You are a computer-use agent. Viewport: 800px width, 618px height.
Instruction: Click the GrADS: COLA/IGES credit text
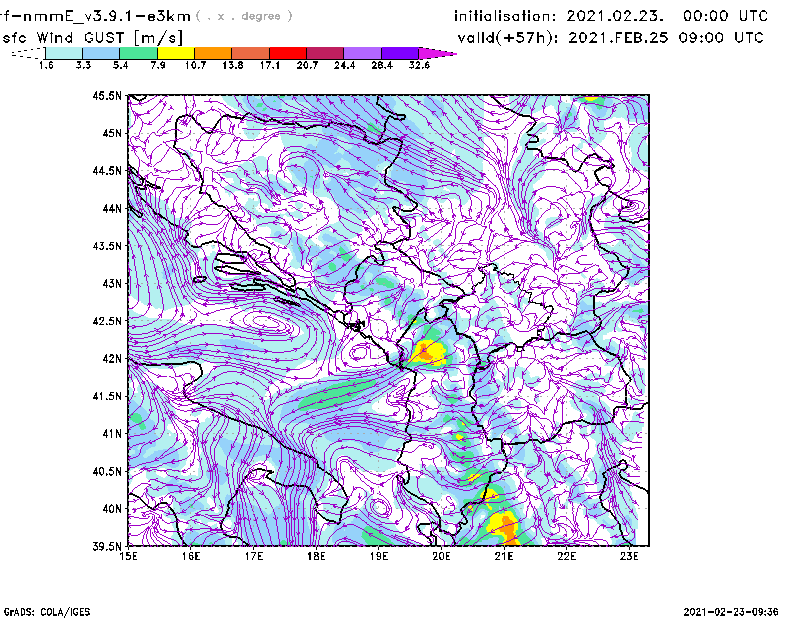click(47, 612)
